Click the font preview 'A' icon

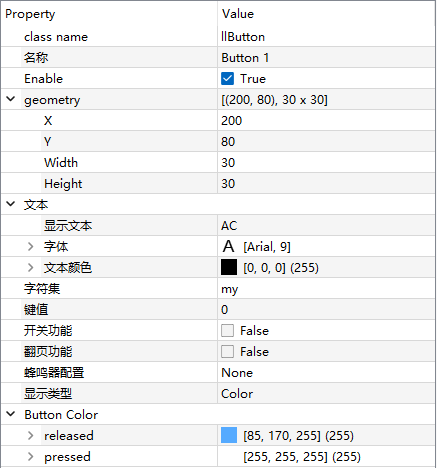point(228,247)
